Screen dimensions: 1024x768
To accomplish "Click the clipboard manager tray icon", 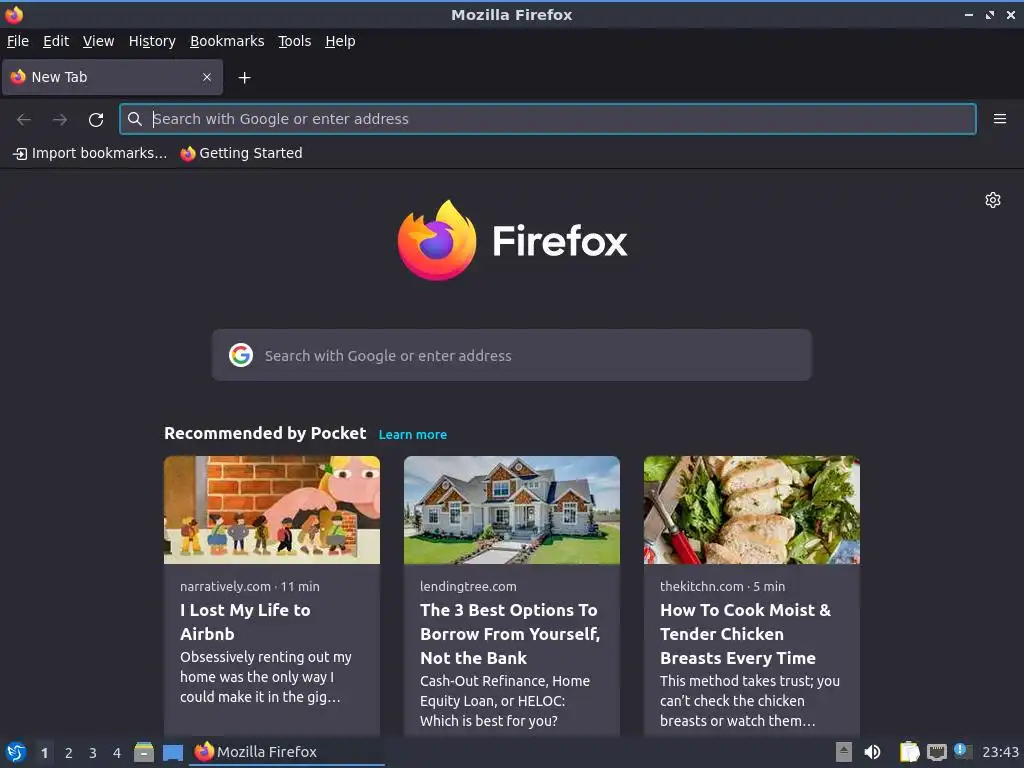I will [x=909, y=752].
